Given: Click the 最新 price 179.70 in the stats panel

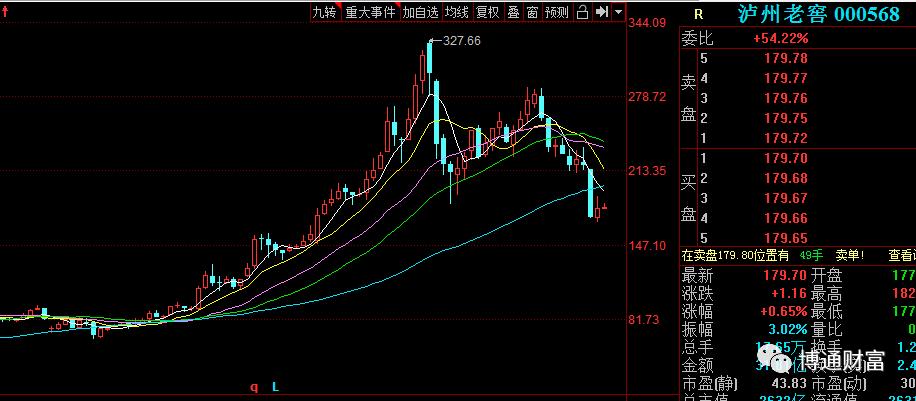Looking at the screenshot, I should (x=786, y=275).
